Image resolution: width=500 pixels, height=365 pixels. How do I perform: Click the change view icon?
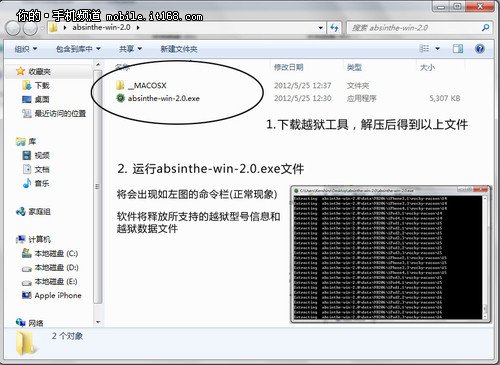424,49
